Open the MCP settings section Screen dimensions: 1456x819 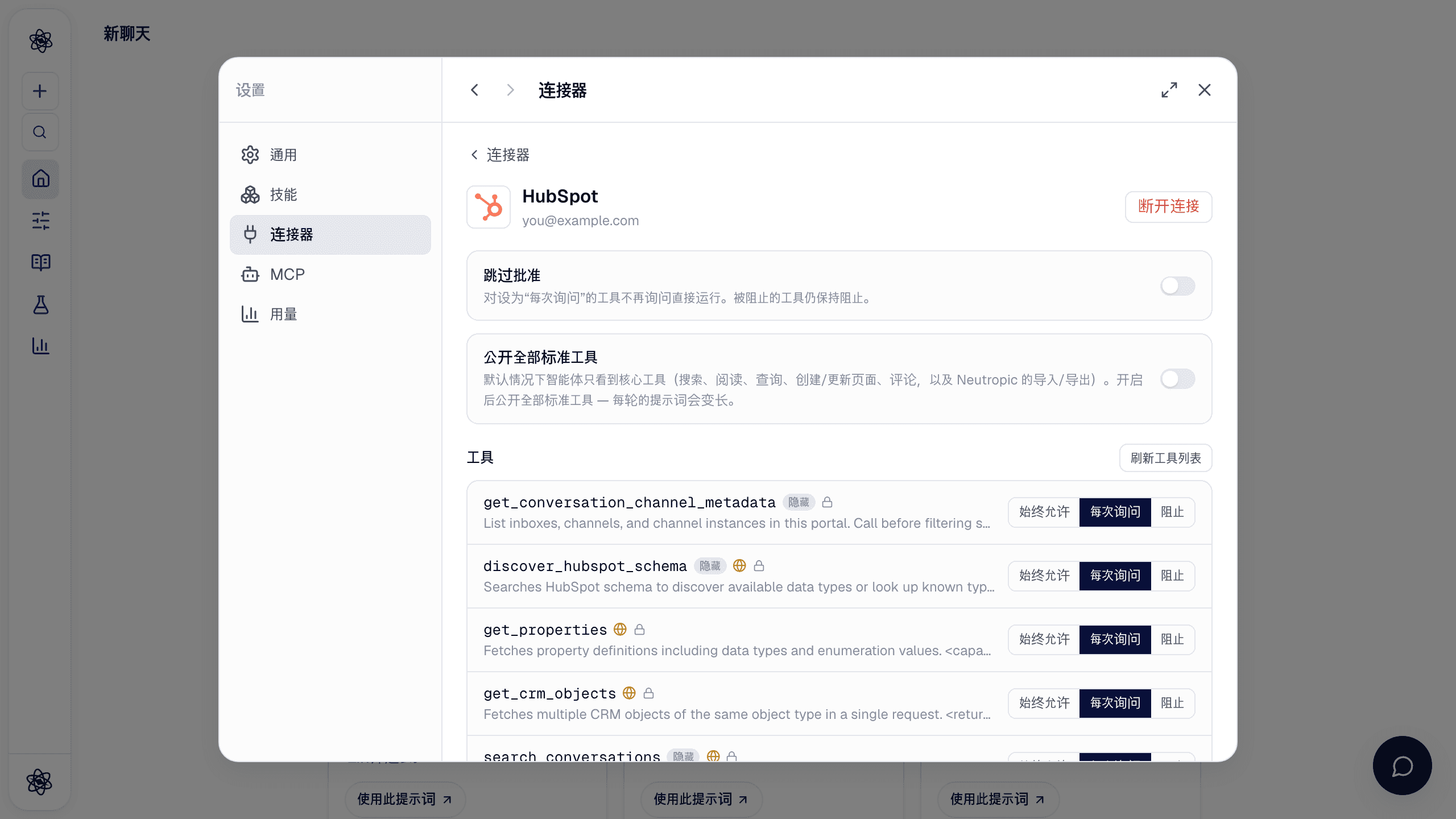pos(330,274)
